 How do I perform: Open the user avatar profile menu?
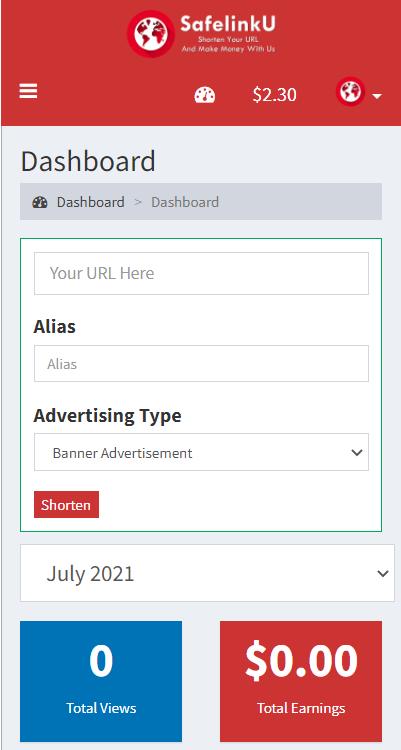(350, 91)
